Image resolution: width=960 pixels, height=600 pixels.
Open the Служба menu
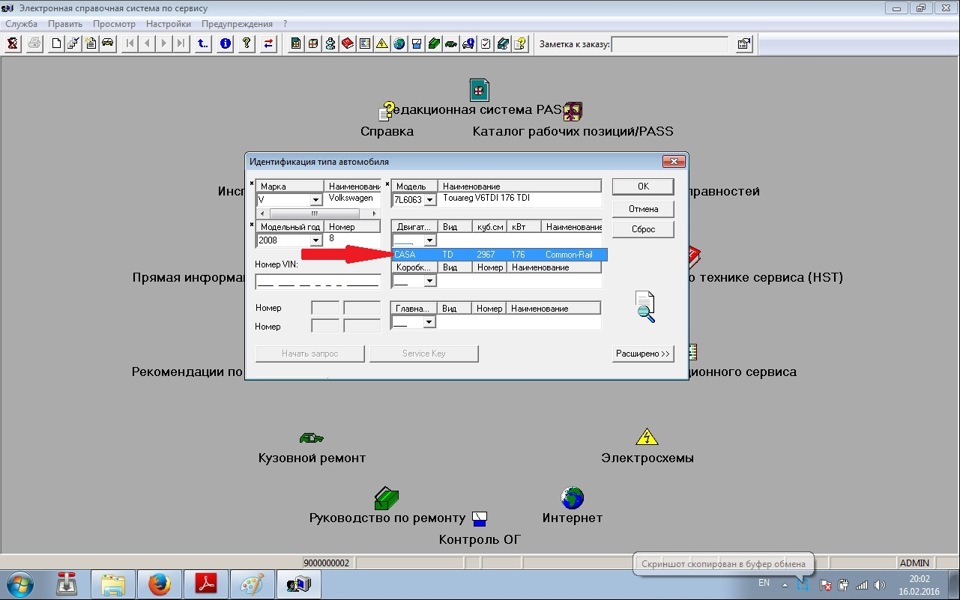pos(21,24)
